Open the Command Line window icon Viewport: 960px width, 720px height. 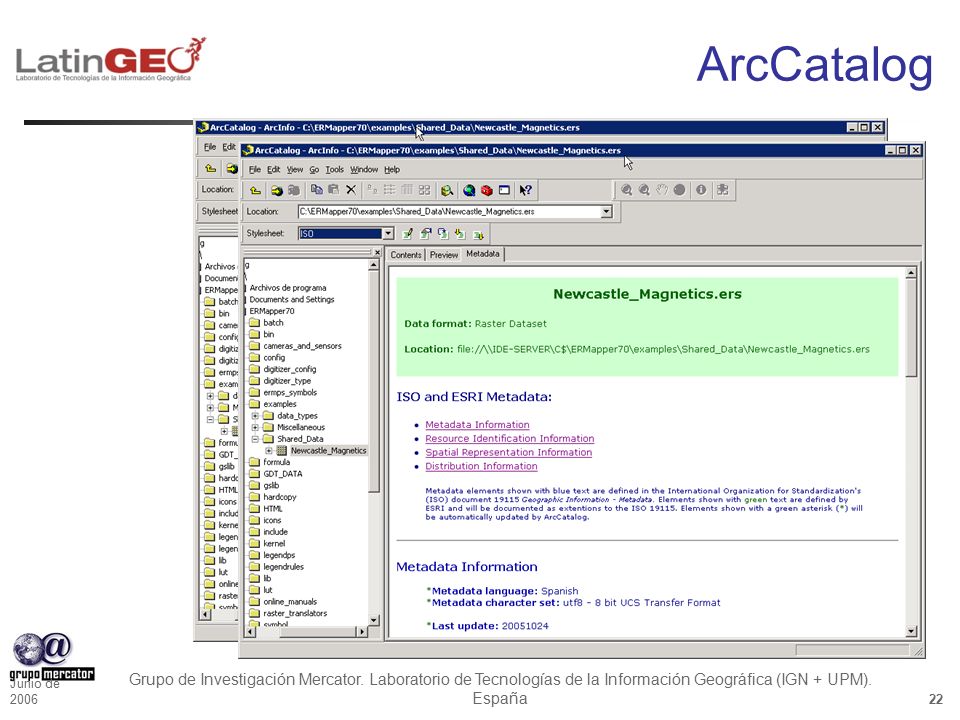point(504,190)
